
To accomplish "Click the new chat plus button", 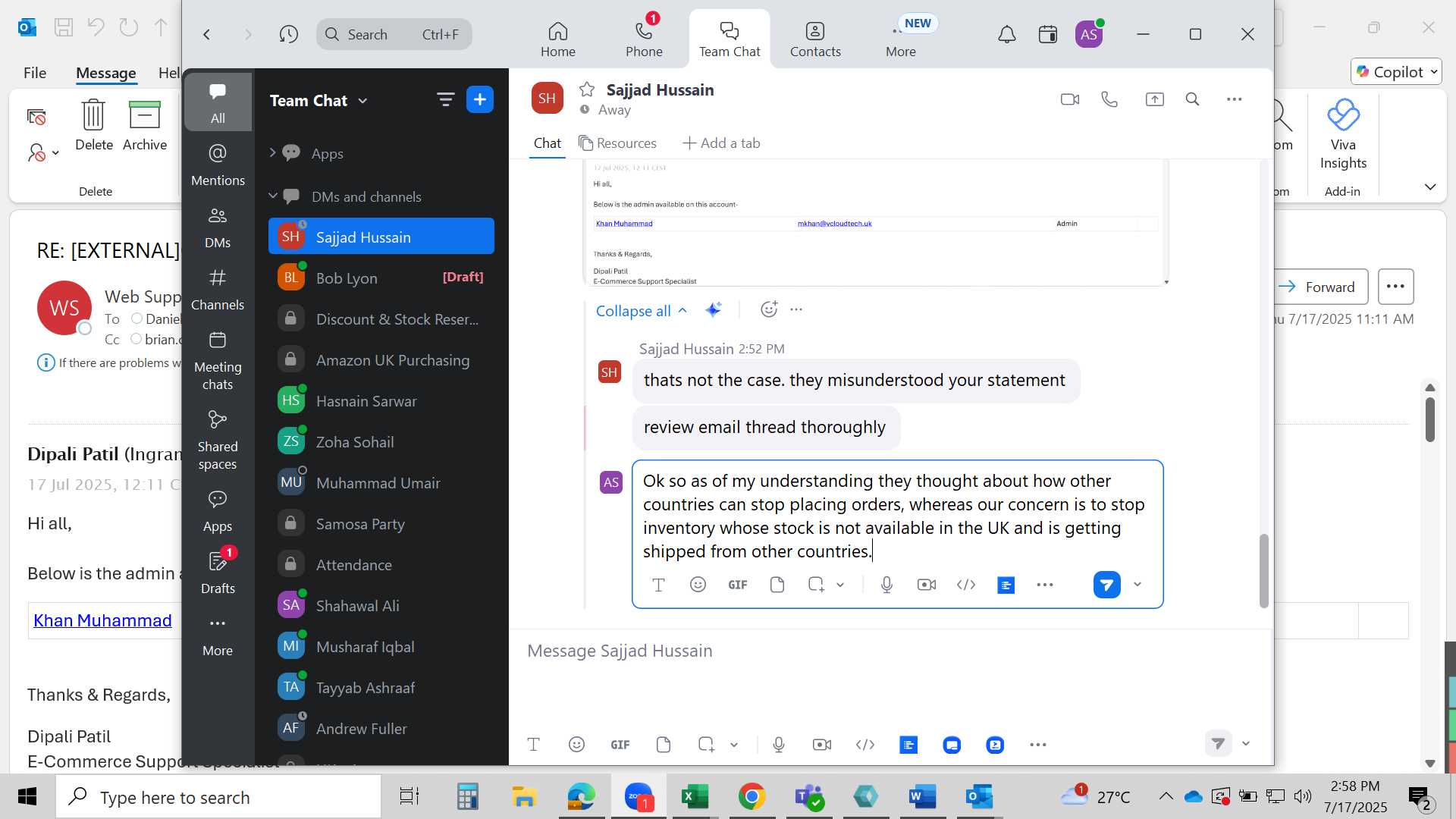I will (480, 99).
